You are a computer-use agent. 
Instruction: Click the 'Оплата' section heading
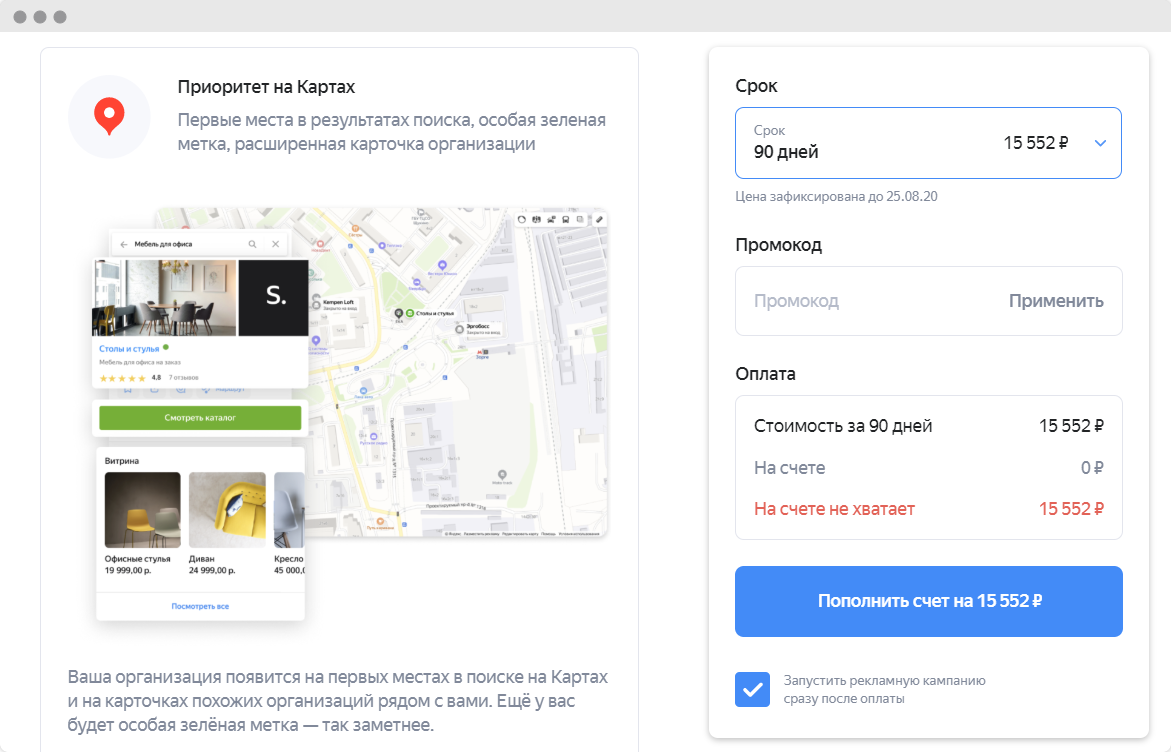point(765,374)
